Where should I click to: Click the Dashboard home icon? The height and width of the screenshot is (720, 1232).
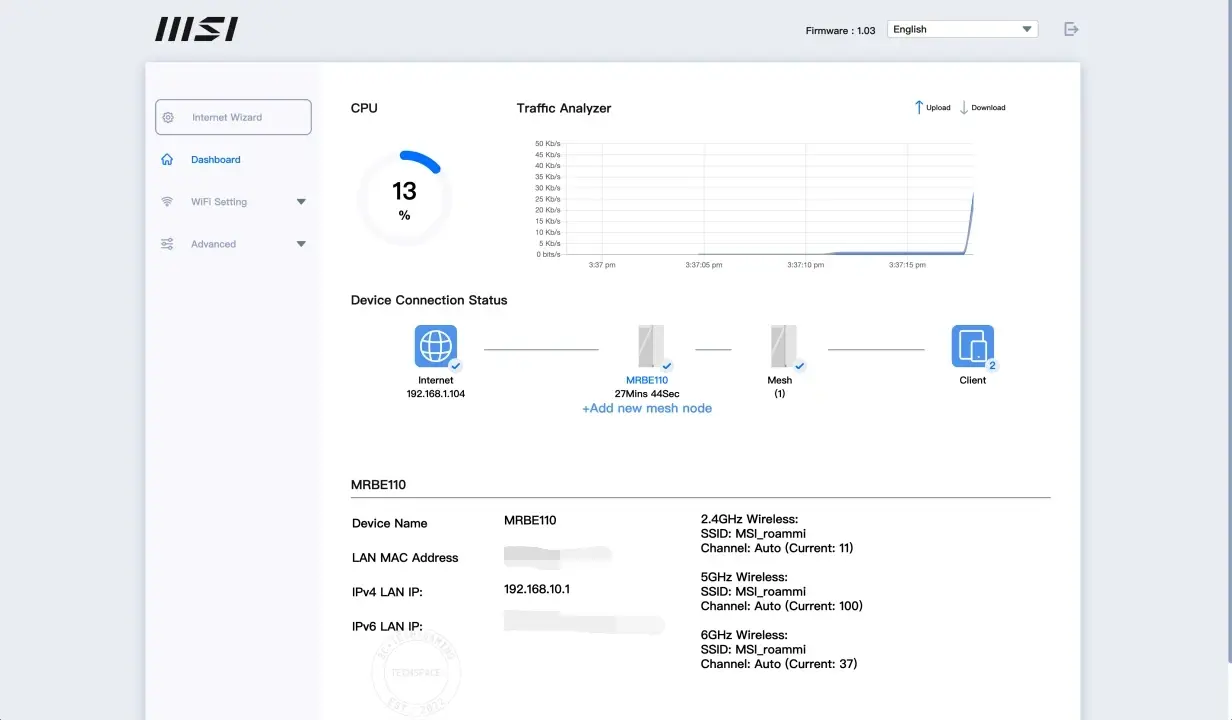click(167, 159)
